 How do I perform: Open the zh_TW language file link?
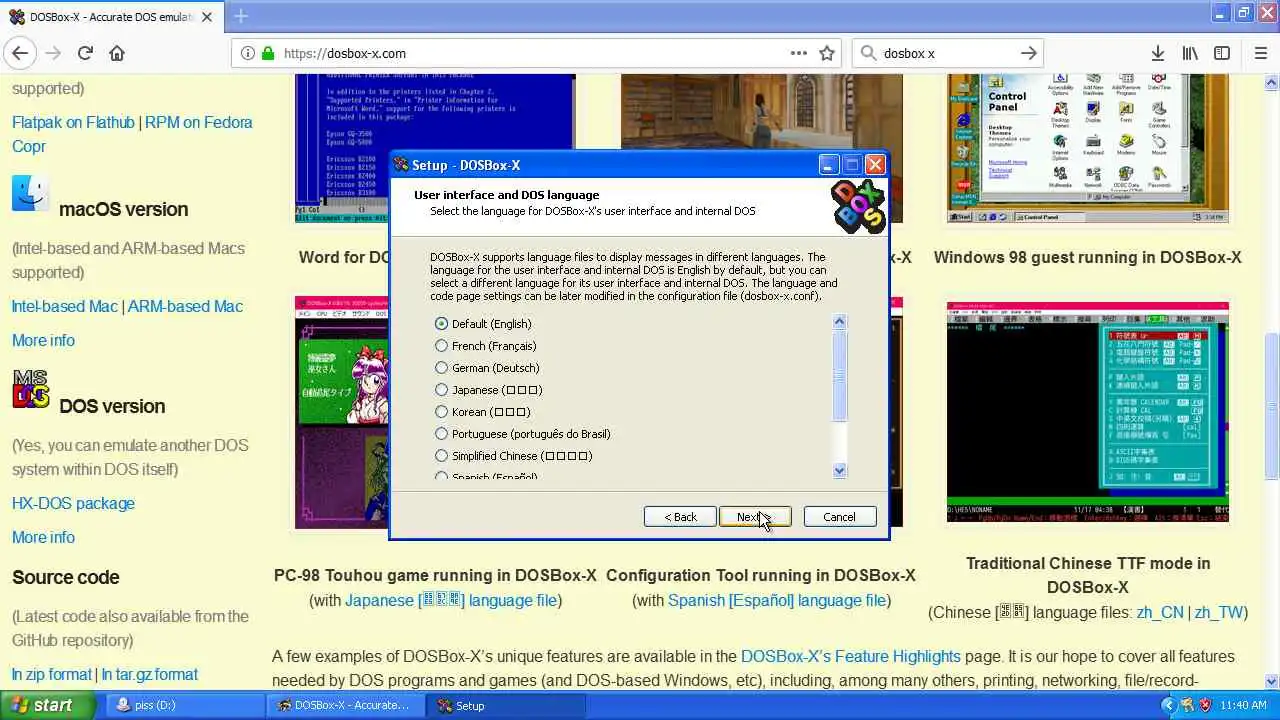click(x=1218, y=612)
